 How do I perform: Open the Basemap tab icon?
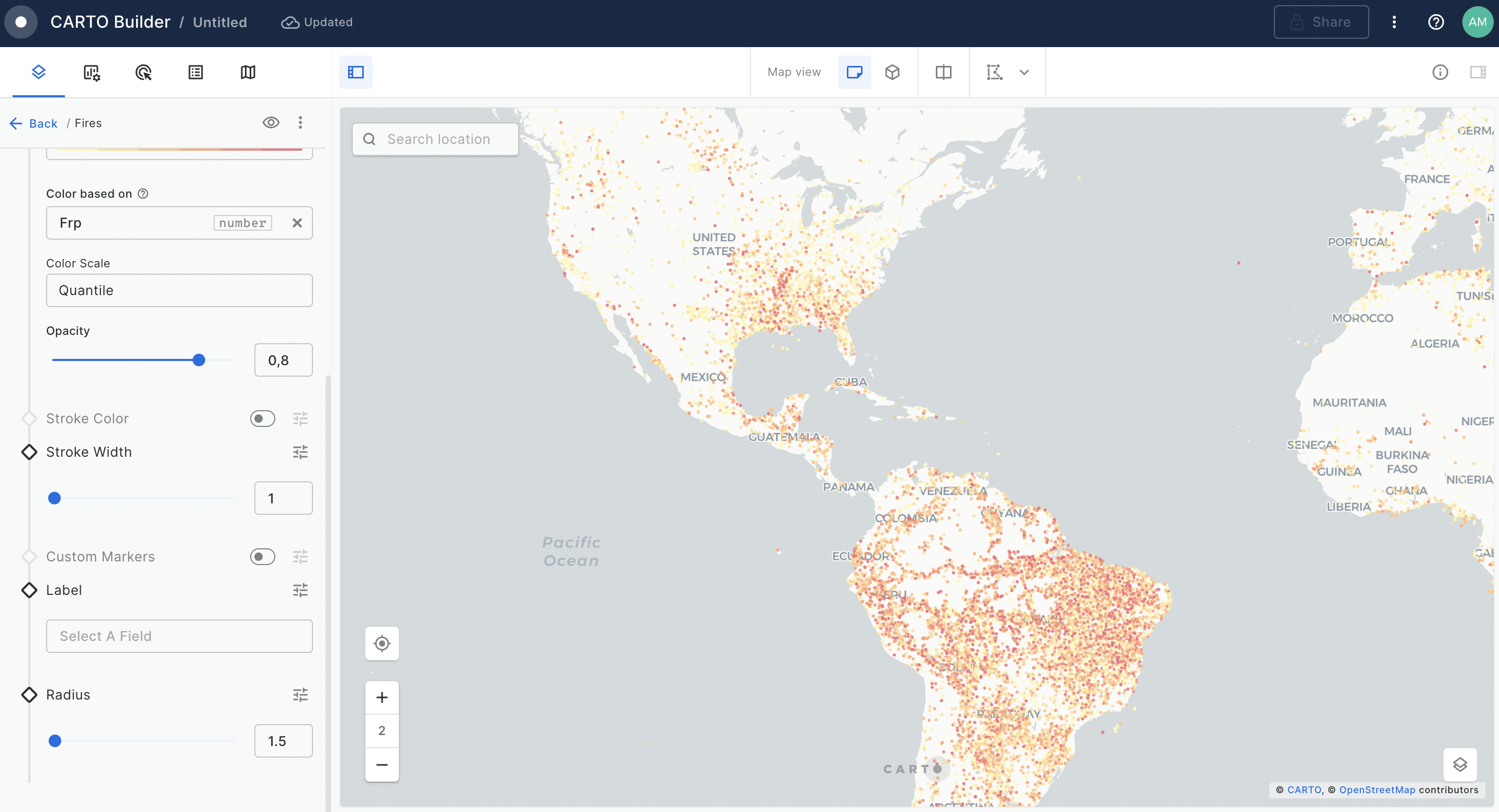point(248,72)
